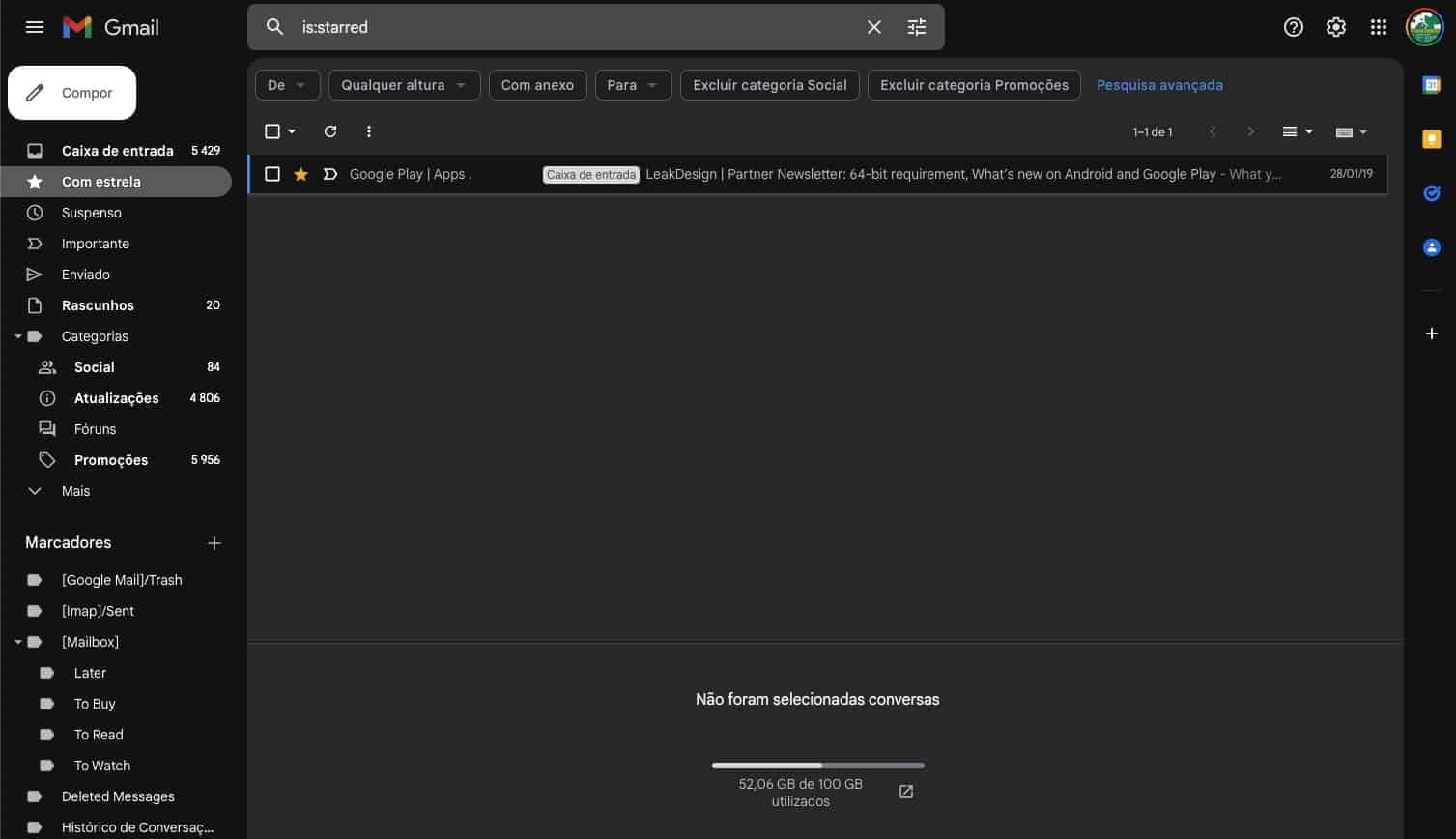The image size is (1456, 839).
Task: Open the Help icon
Action: (x=1293, y=27)
